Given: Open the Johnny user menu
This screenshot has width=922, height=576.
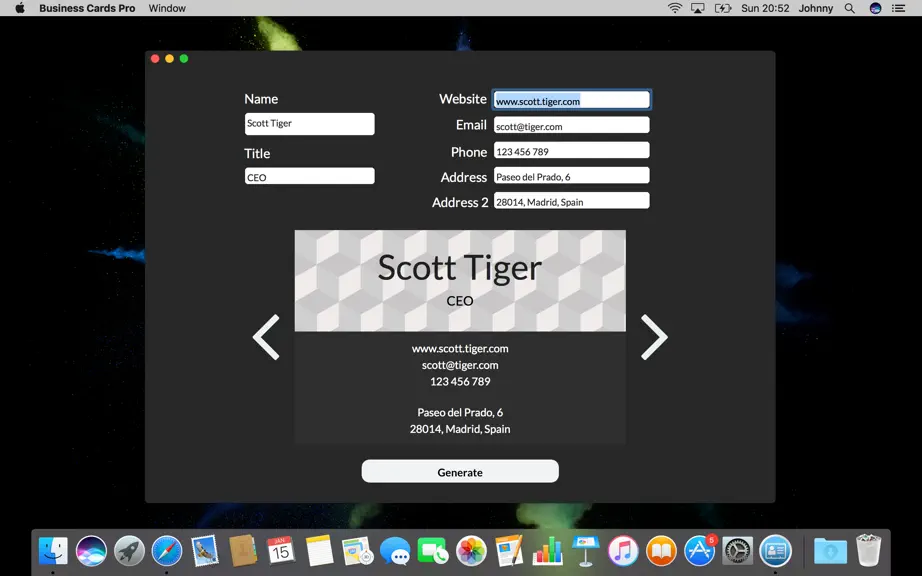Looking at the screenshot, I should (x=816, y=8).
